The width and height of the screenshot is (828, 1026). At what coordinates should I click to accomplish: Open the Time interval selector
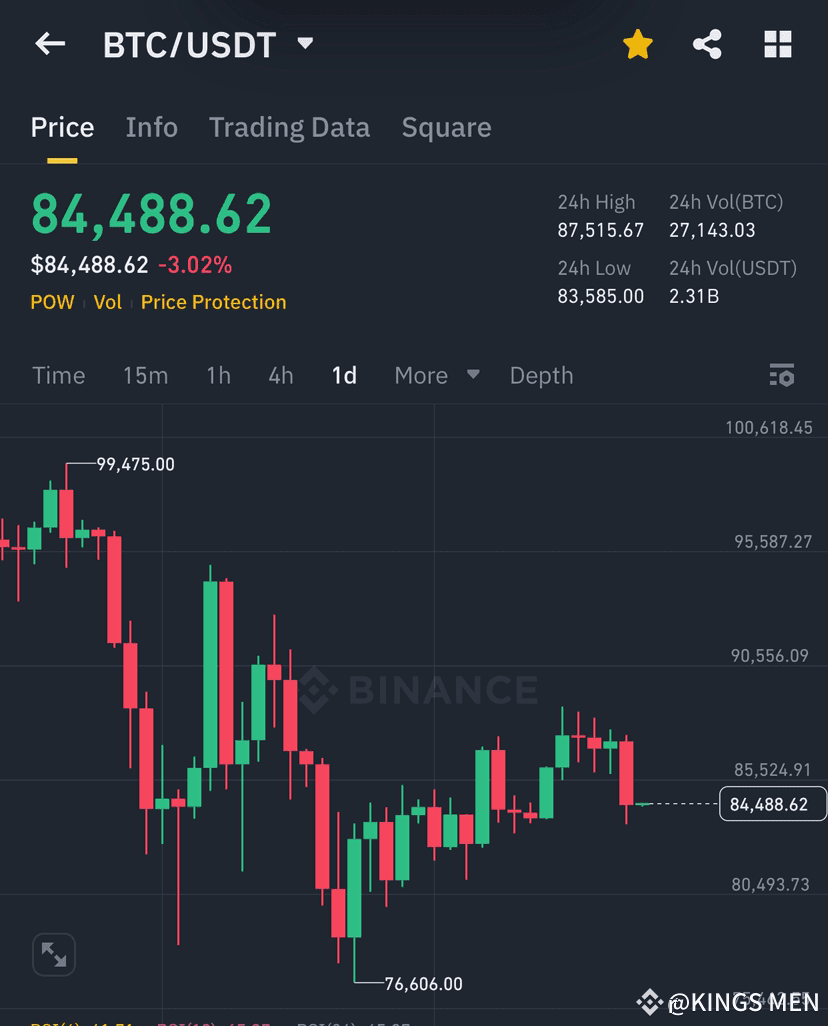(x=58, y=375)
